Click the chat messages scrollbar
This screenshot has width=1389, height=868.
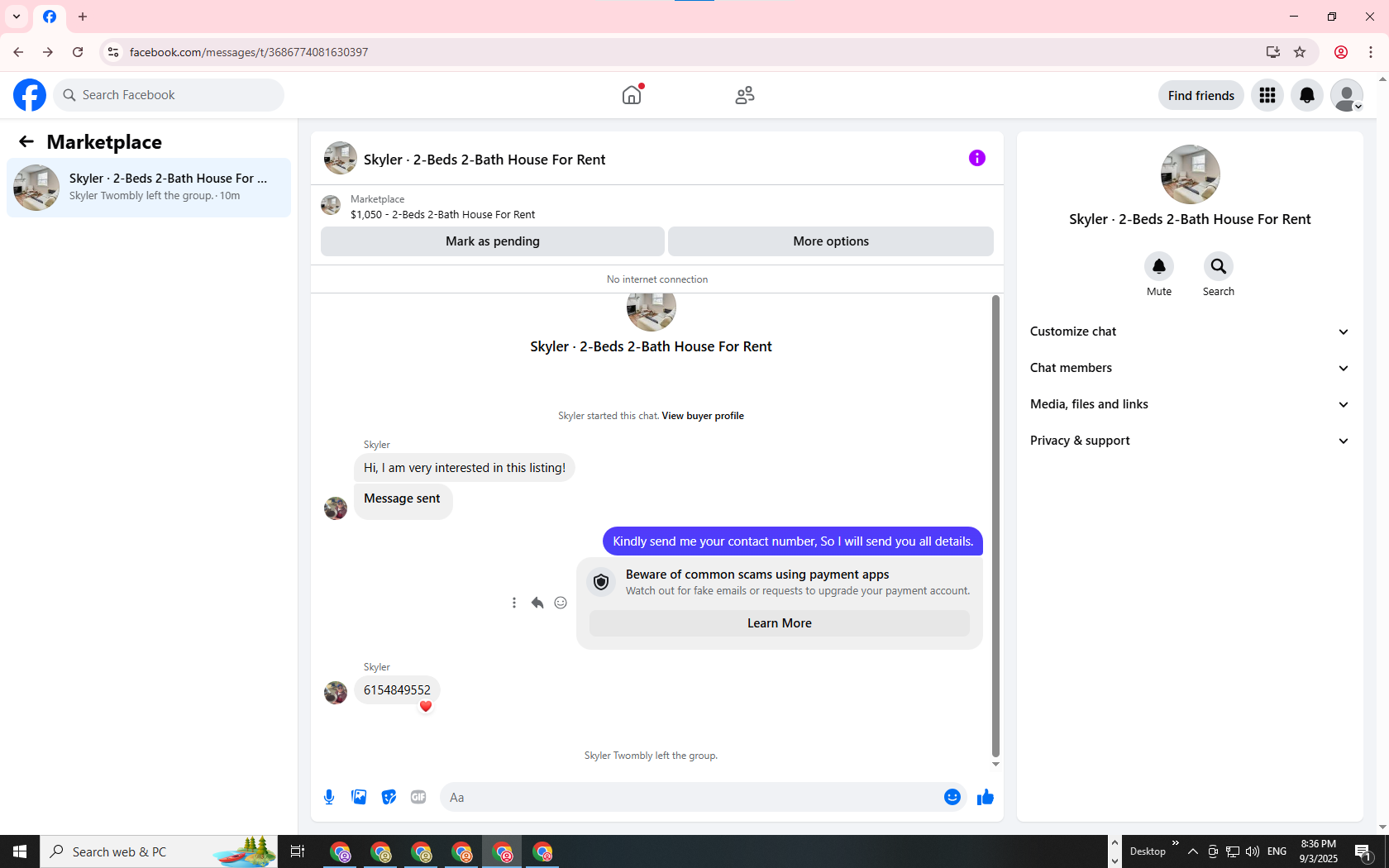(995, 526)
